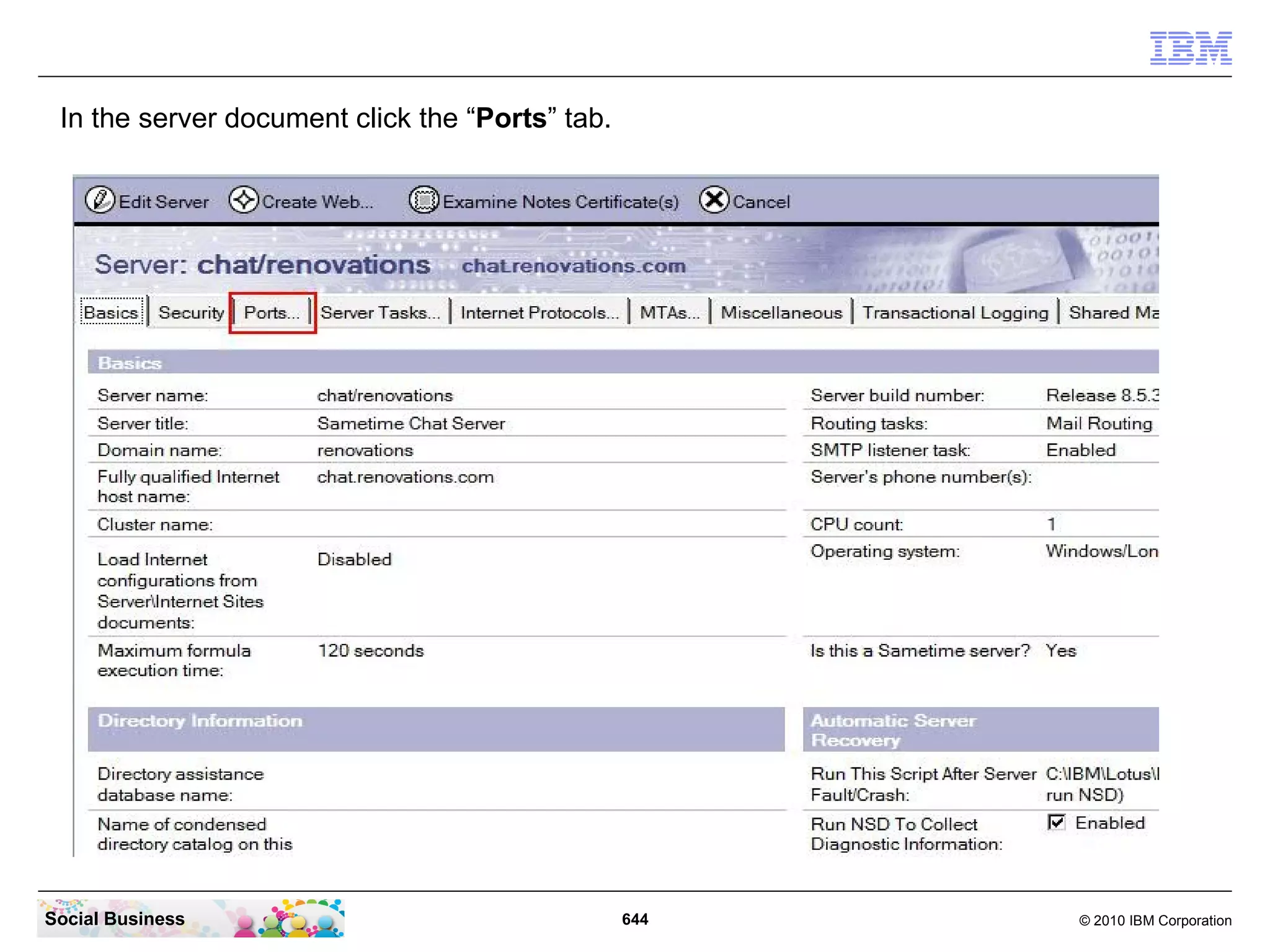Image resolution: width=1270 pixels, height=952 pixels.
Task: Click the Examine Notes Certificate(s) icon
Action: click(x=424, y=200)
